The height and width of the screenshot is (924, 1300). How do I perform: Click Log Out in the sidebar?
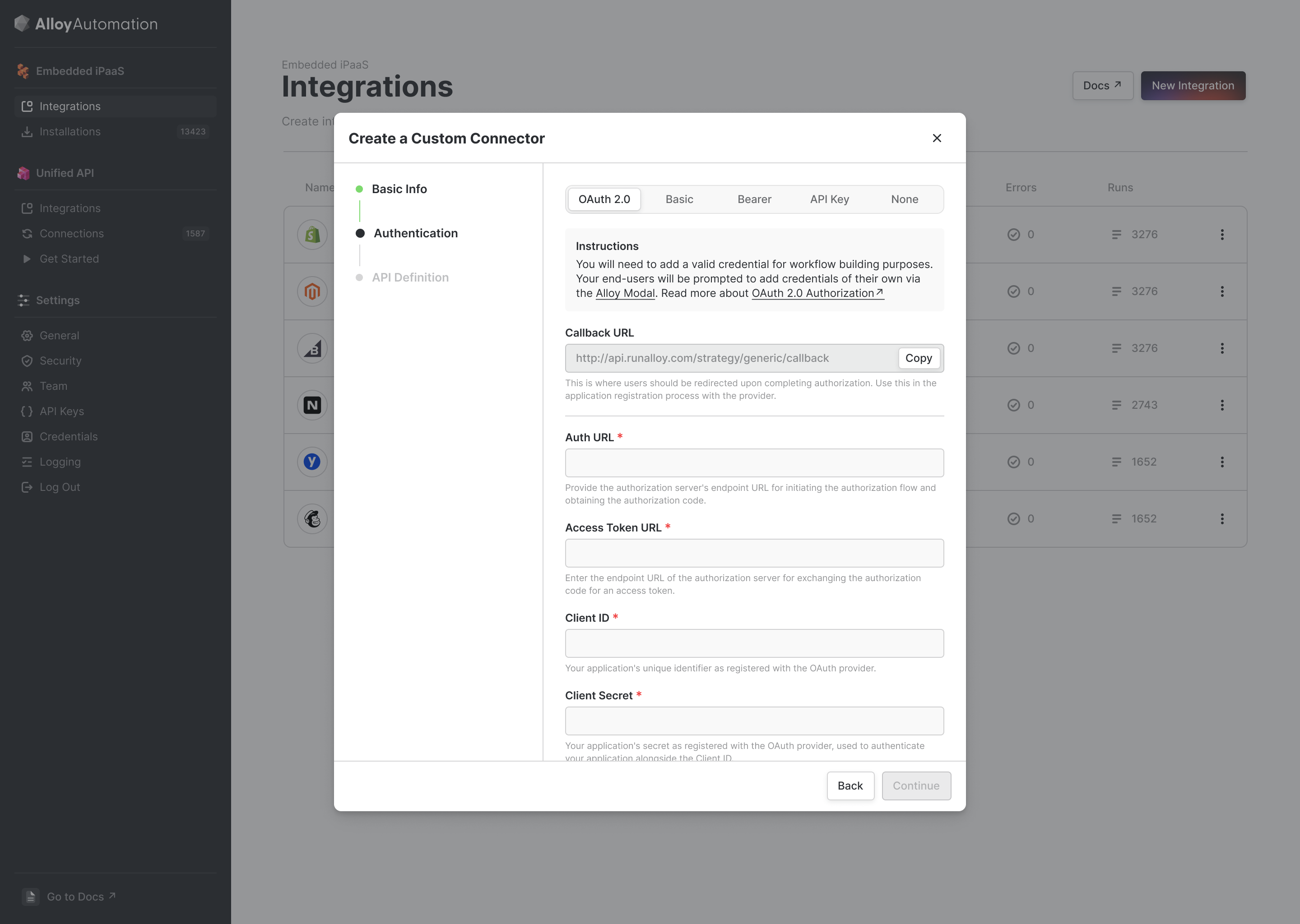pyautogui.click(x=60, y=487)
